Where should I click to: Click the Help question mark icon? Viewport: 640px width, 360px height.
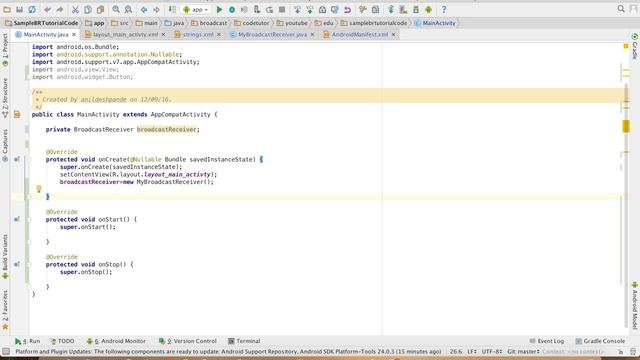click(x=444, y=9)
